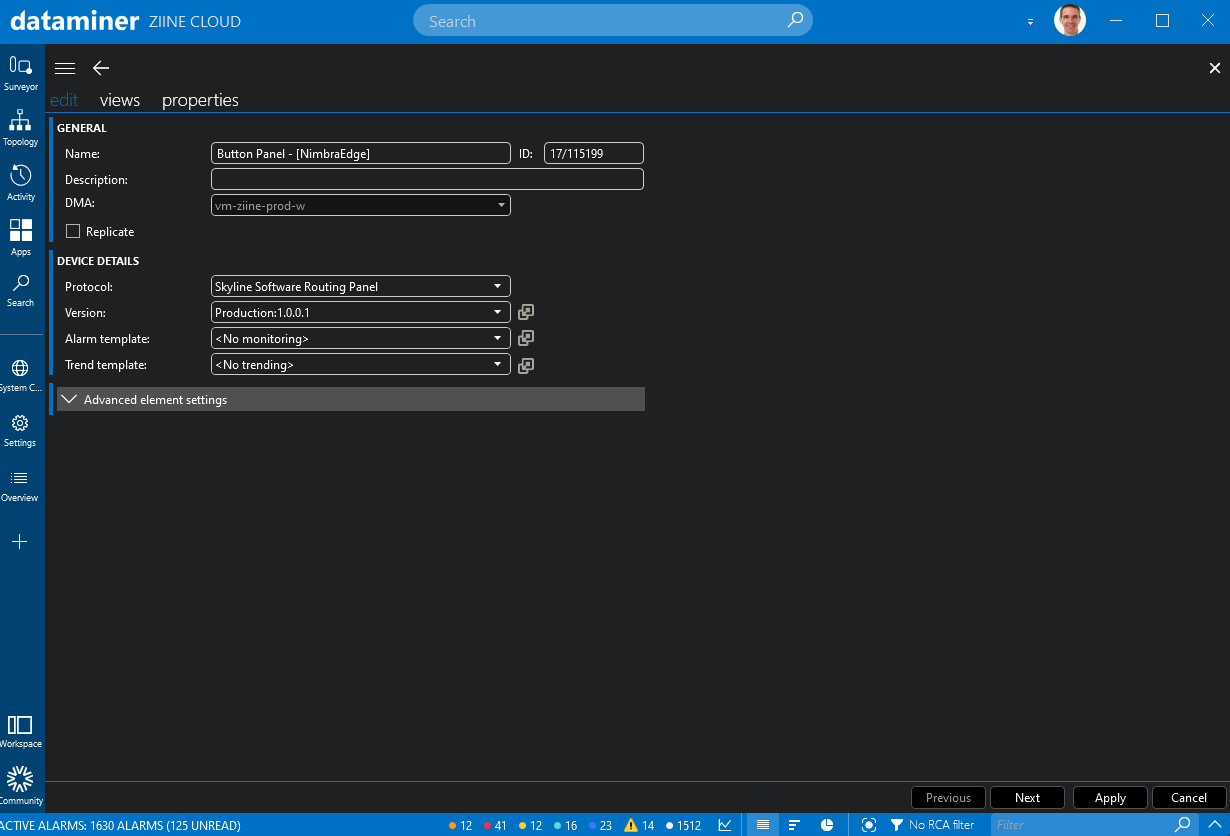Viewport: 1230px width, 836px height.
Task: Expand Advanced element settings
Action: 351,399
